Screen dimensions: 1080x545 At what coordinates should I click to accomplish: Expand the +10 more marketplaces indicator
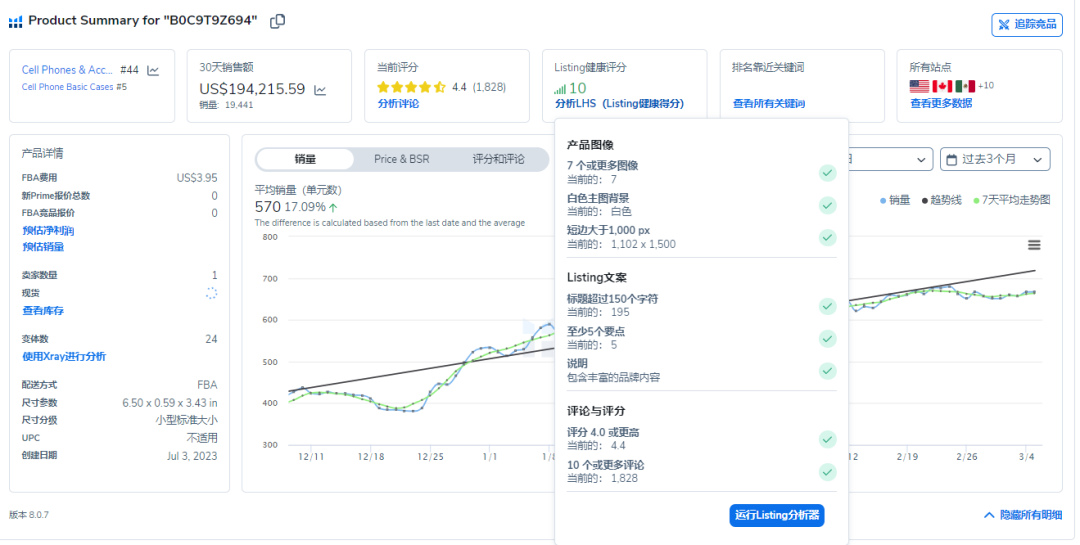pyautogui.click(x=986, y=86)
